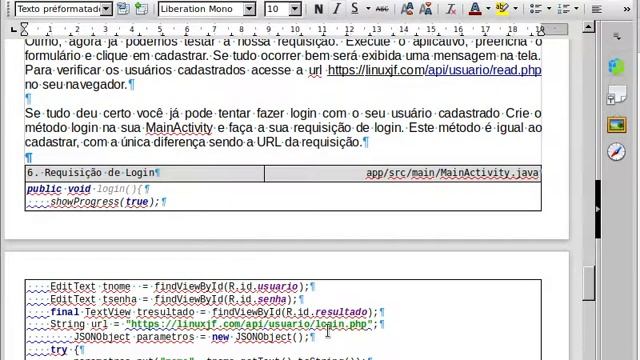Apply the yellow highlighting color
The height and width of the screenshot is (360, 640).
click(x=502, y=9)
